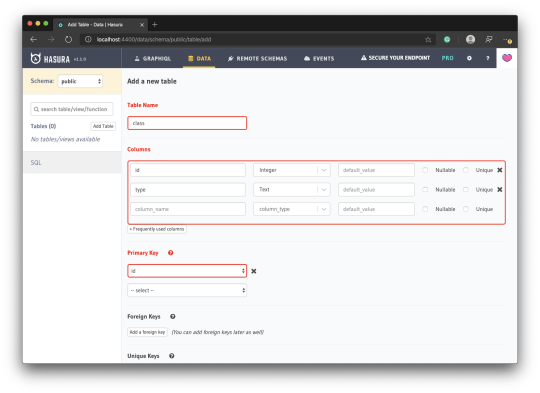Open the primary key -- select -- dropdown
540x393 pixels.
(187, 290)
